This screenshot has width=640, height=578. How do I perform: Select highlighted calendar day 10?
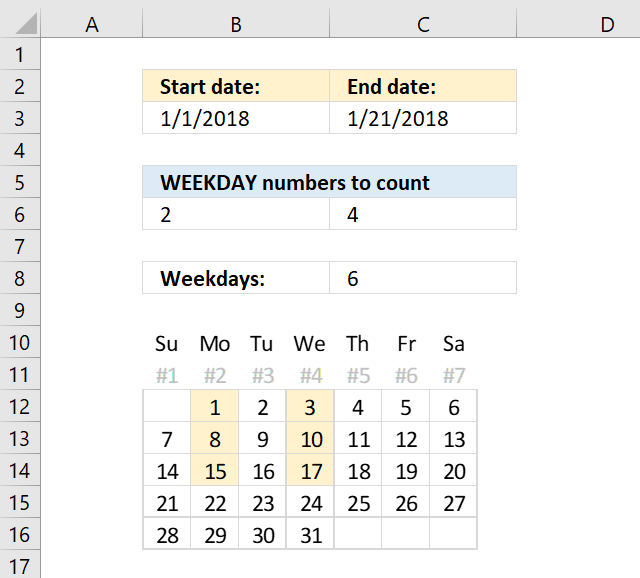tap(310, 439)
